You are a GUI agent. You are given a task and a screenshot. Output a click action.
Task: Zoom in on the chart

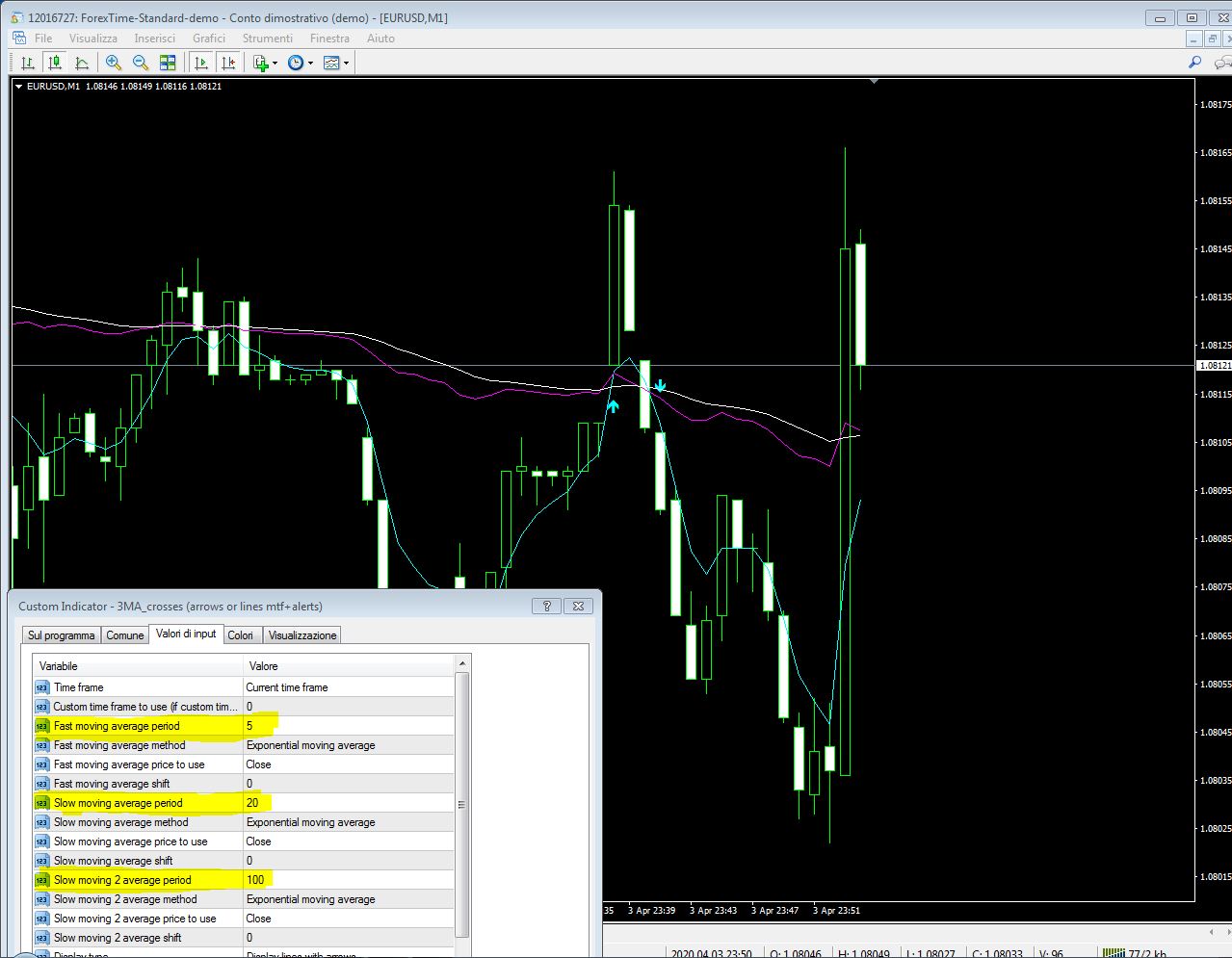[x=114, y=63]
